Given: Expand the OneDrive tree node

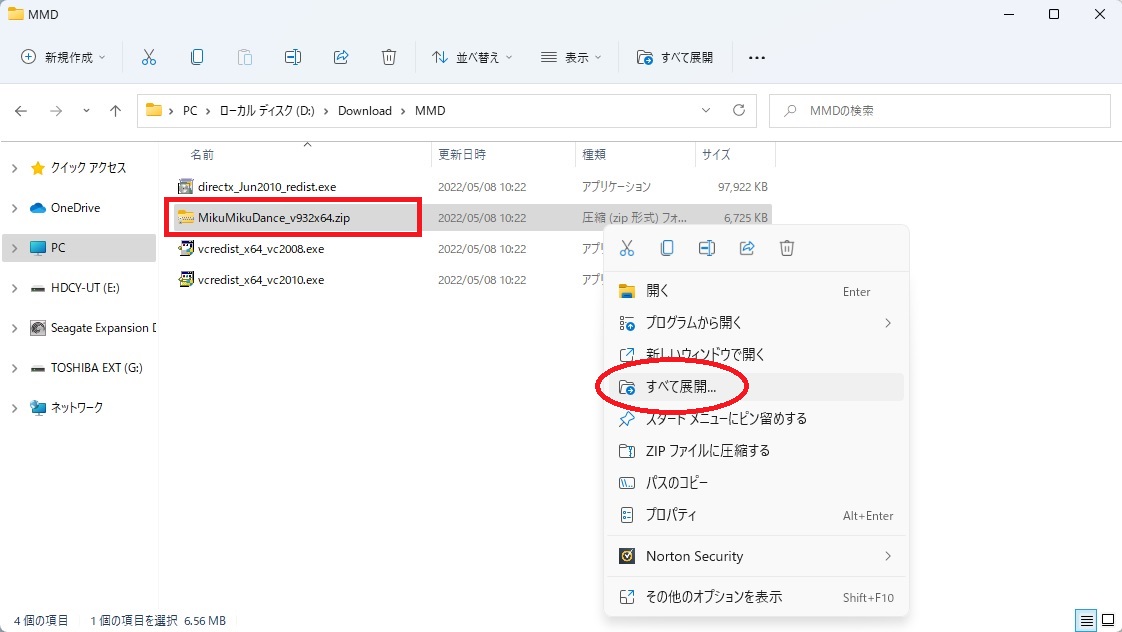Looking at the screenshot, I should coord(14,208).
